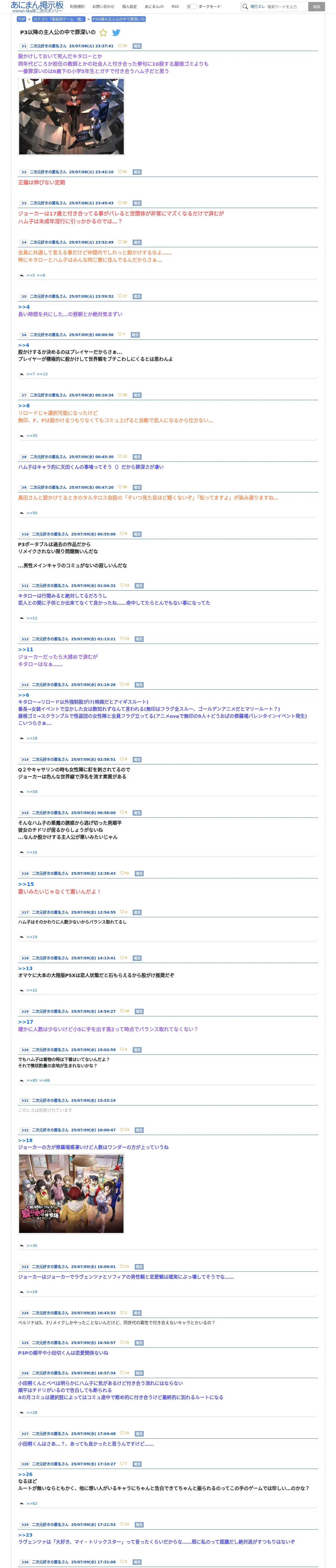Open the RSS feed link
Viewport: 336px width, 1568px height.
pos(175,7)
